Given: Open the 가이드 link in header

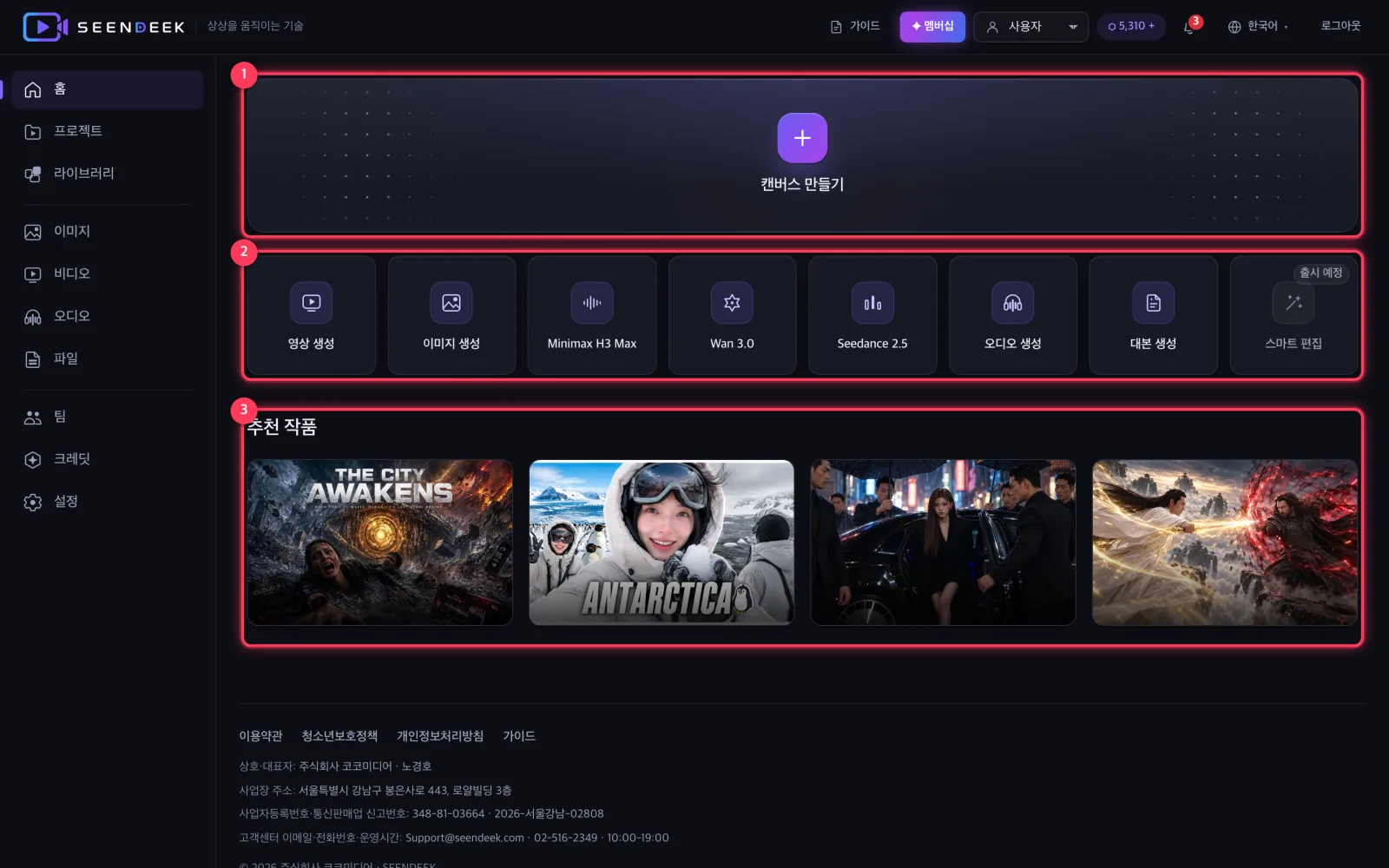Looking at the screenshot, I should tap(855, 27).
